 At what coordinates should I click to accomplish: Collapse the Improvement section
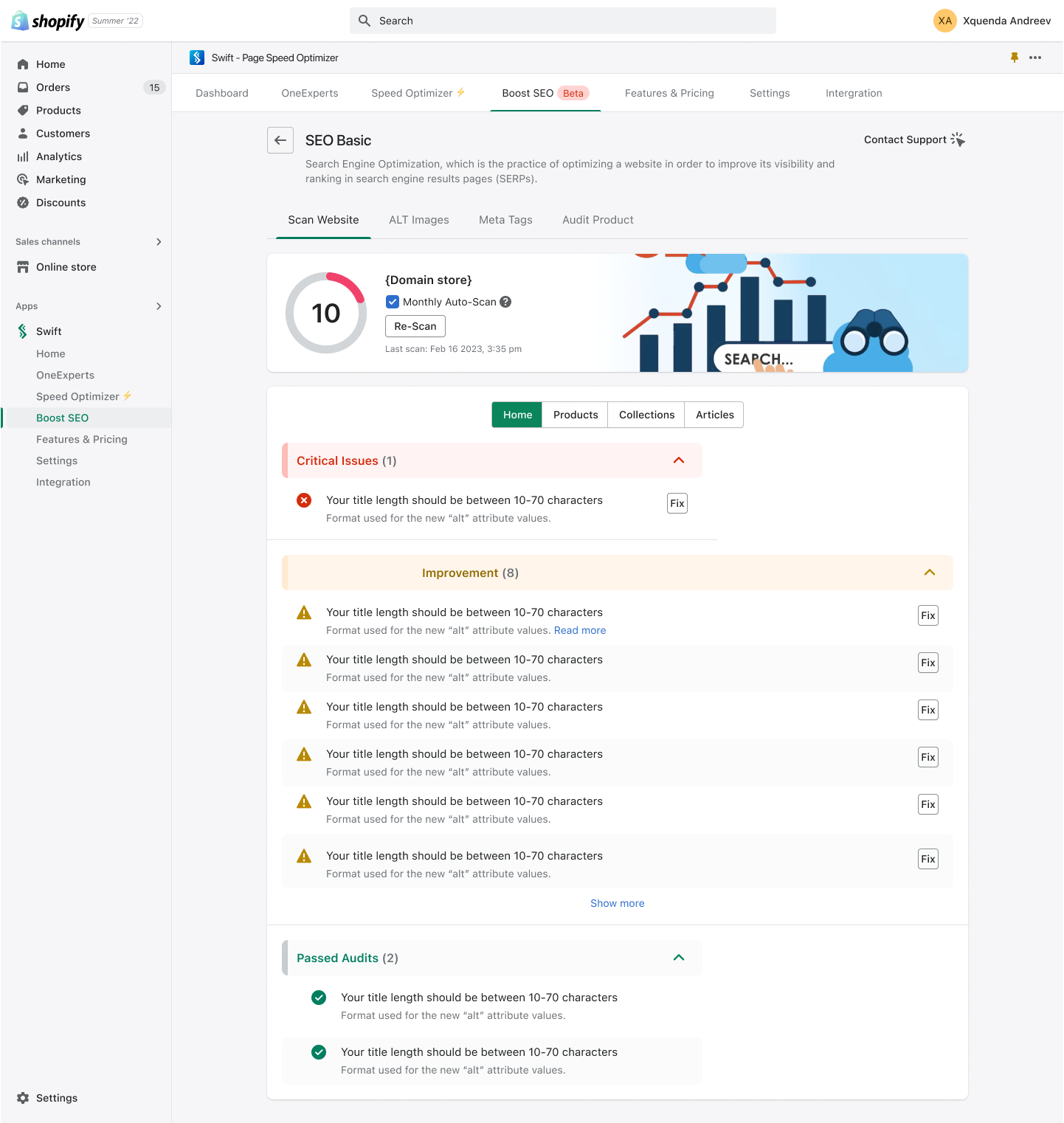(930, 573)
